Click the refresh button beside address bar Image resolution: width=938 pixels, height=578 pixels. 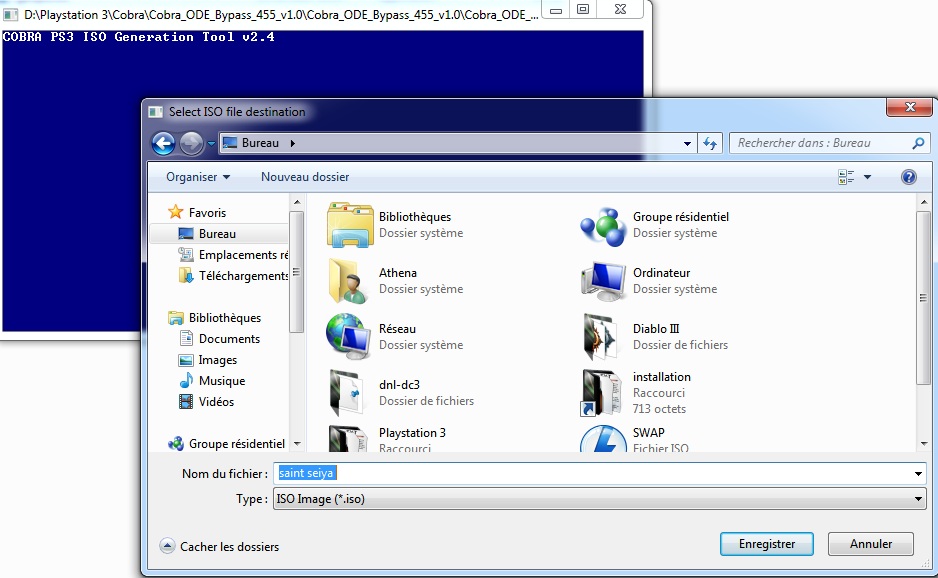click(x=710, y=143)
